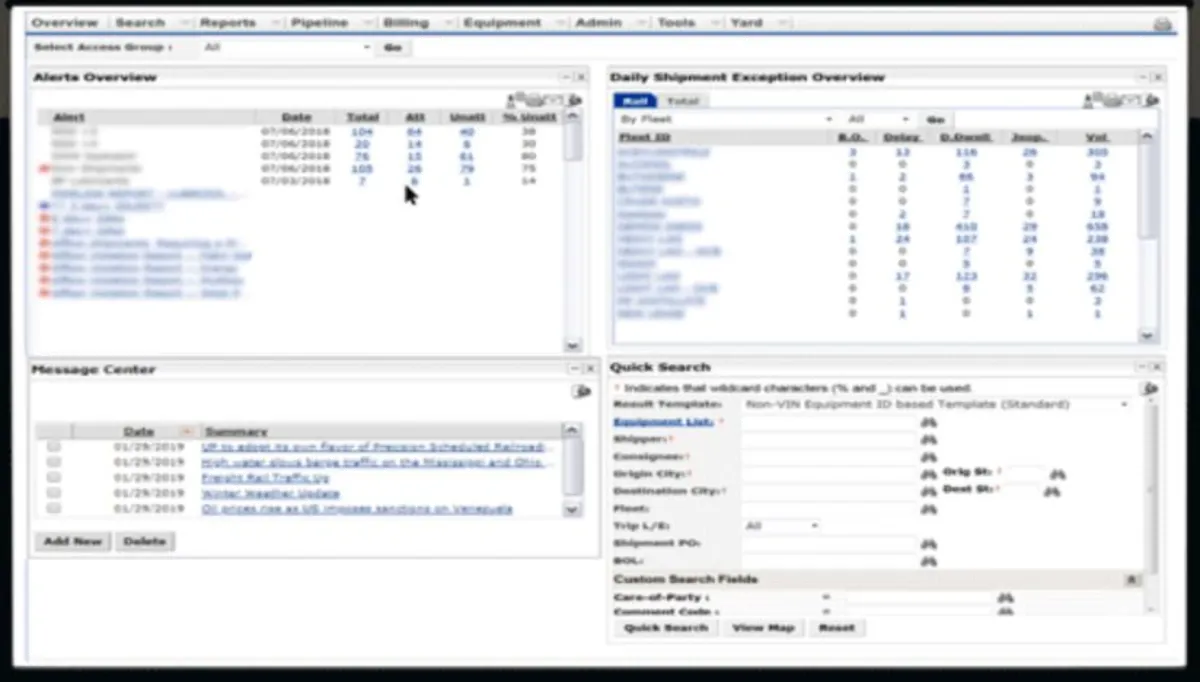
Task: Tick checkbox for Freight Rail Traffic Up message
Action: point(53,478)
